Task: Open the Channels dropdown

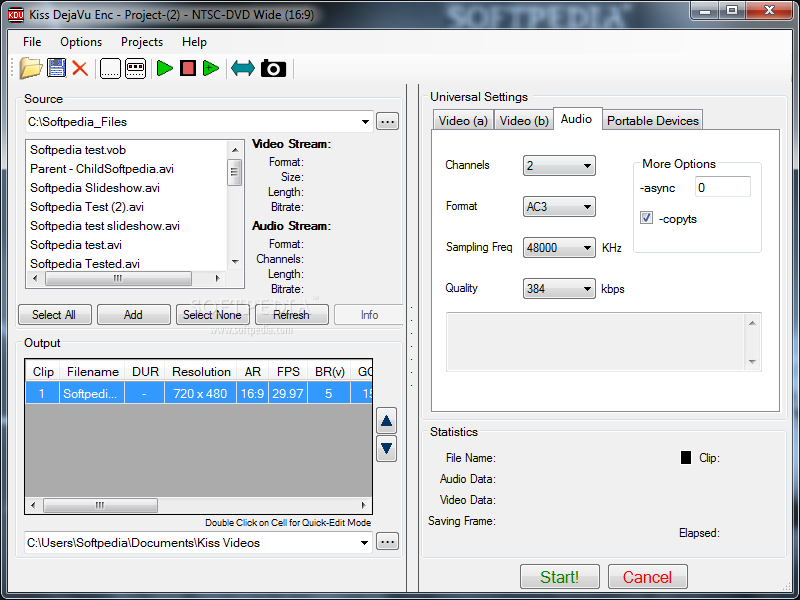Action: [559, 165]
